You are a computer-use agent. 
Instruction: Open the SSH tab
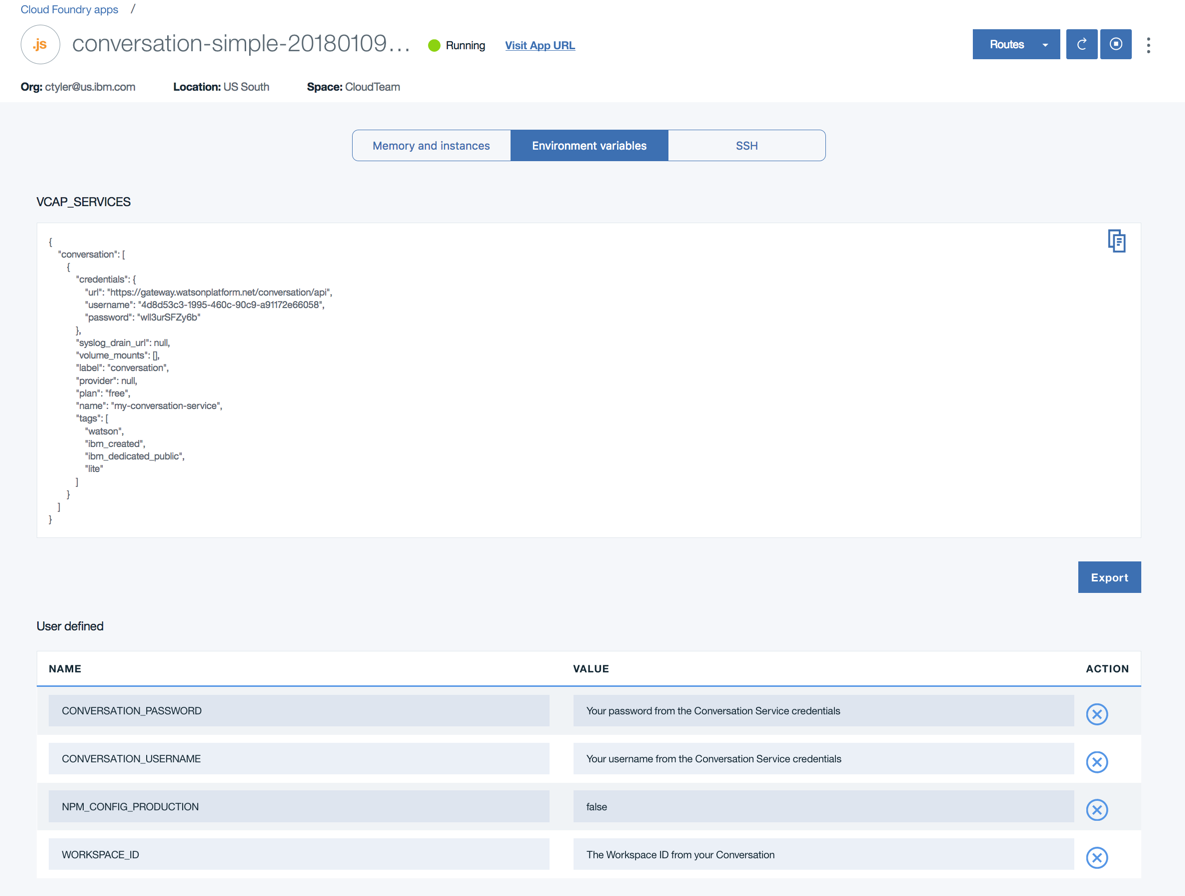(x=747, y=146)
